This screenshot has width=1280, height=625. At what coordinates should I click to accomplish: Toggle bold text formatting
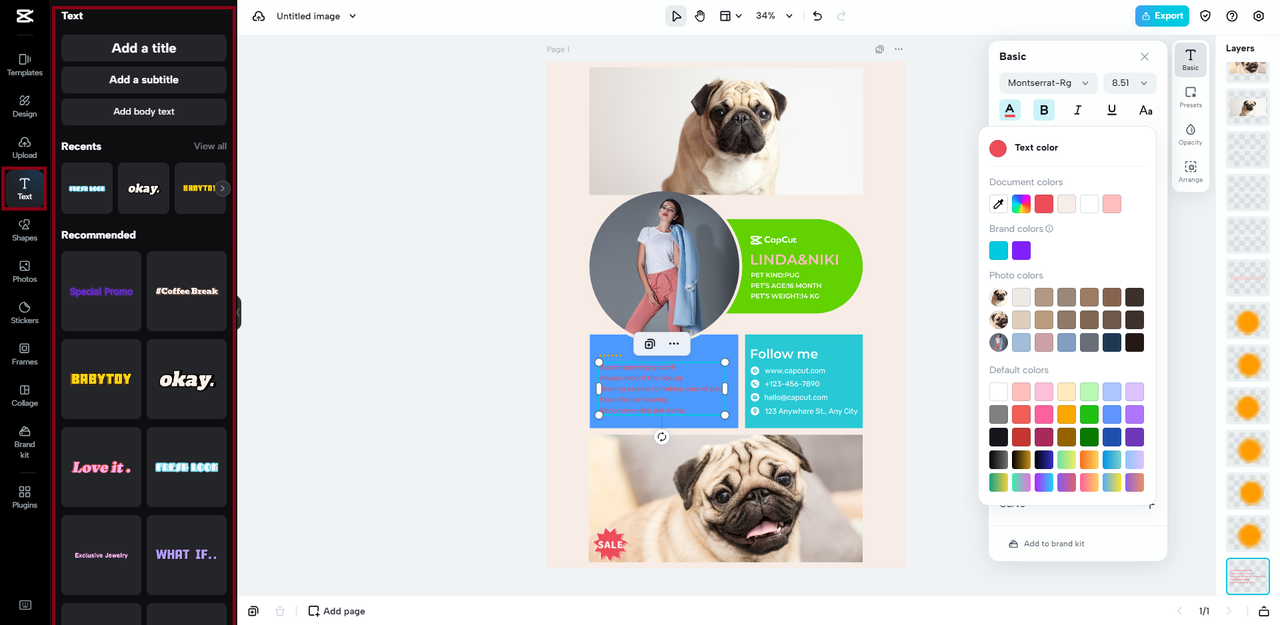[1044, 110]
